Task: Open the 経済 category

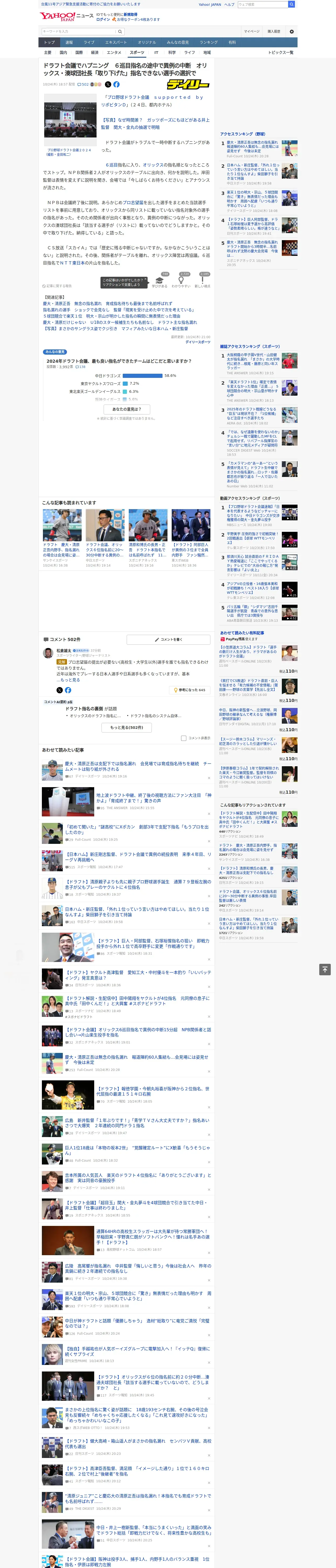Action: coord(94,52)
